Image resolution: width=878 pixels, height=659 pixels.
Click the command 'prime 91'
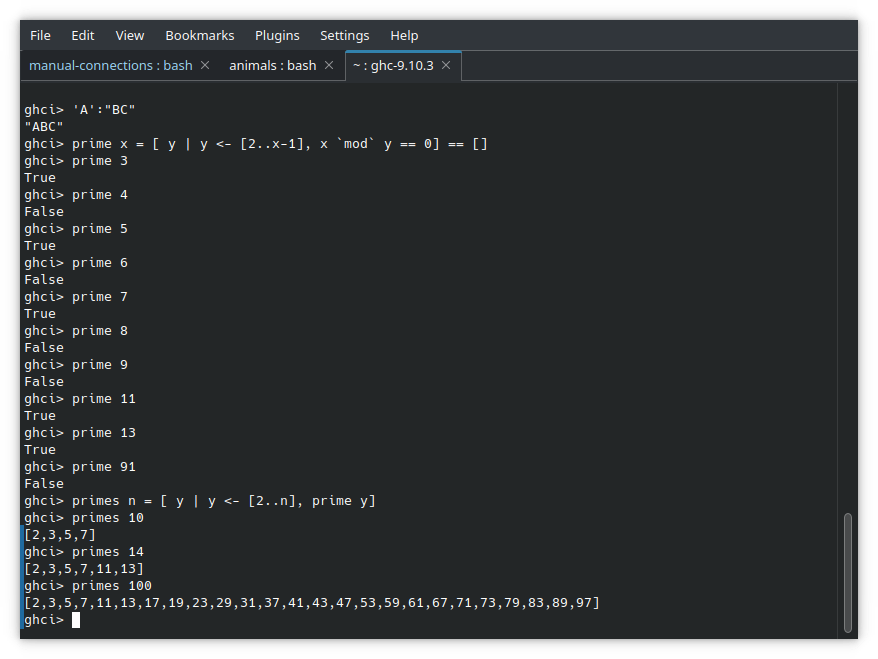tap(104, 466)
